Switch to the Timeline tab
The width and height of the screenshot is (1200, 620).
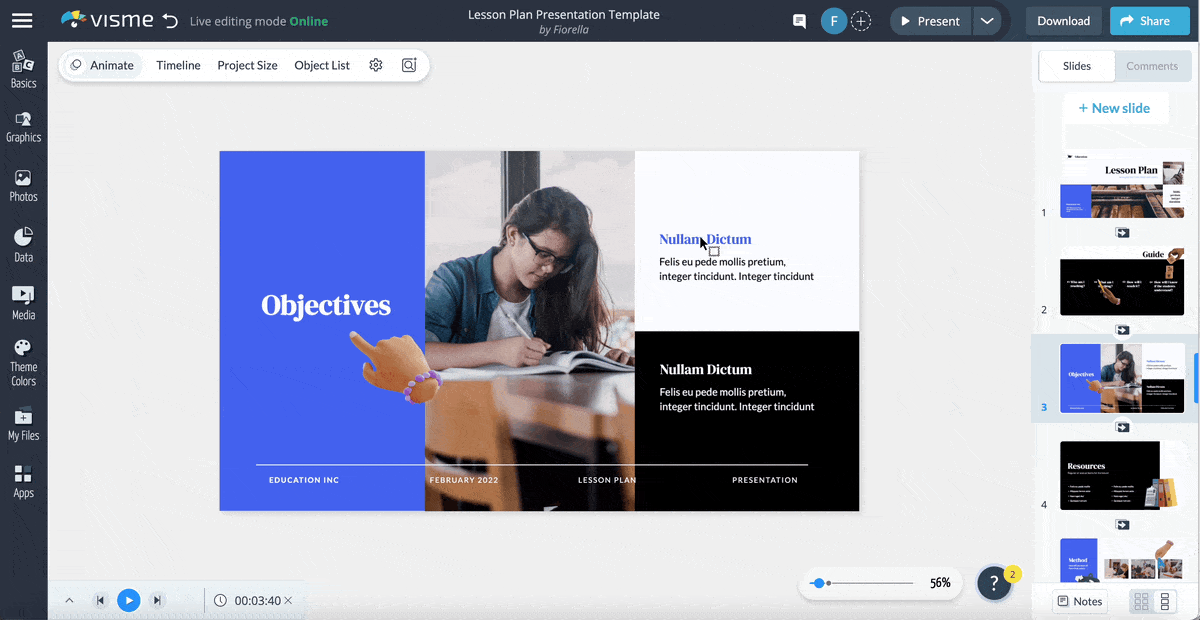pyautogui.click(x=178, y=64)
